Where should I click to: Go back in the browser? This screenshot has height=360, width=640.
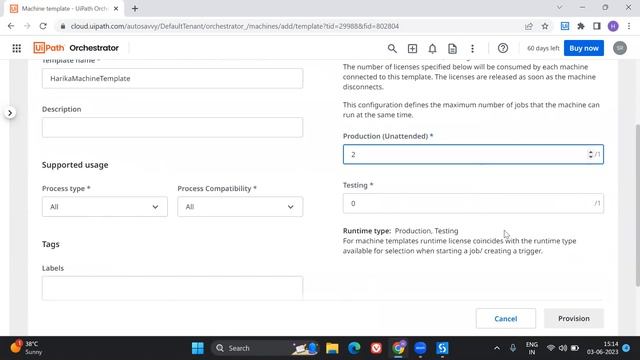pos(11,26)
